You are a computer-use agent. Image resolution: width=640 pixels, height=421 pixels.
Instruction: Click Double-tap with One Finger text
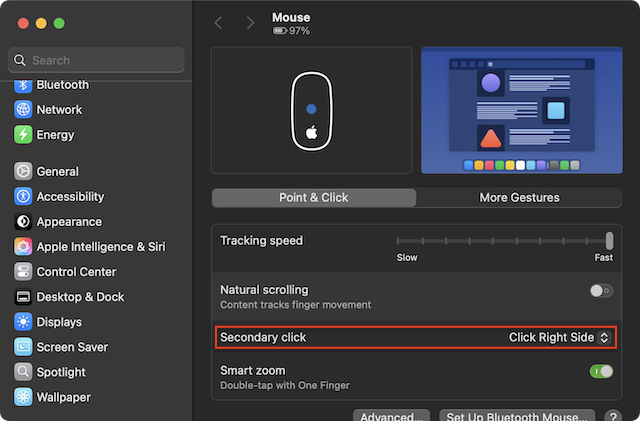pos(285,385)
